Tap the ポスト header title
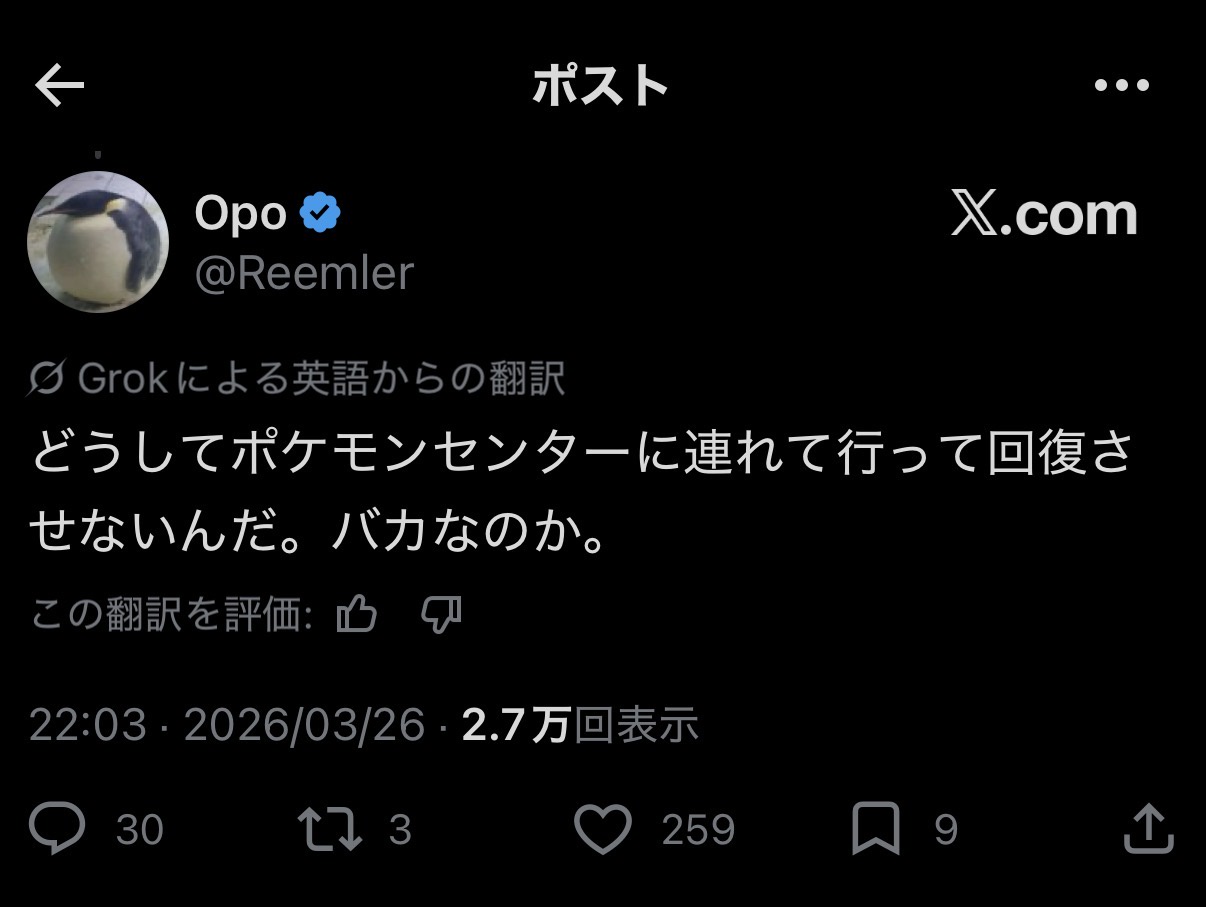 click(x=600, y=87)
